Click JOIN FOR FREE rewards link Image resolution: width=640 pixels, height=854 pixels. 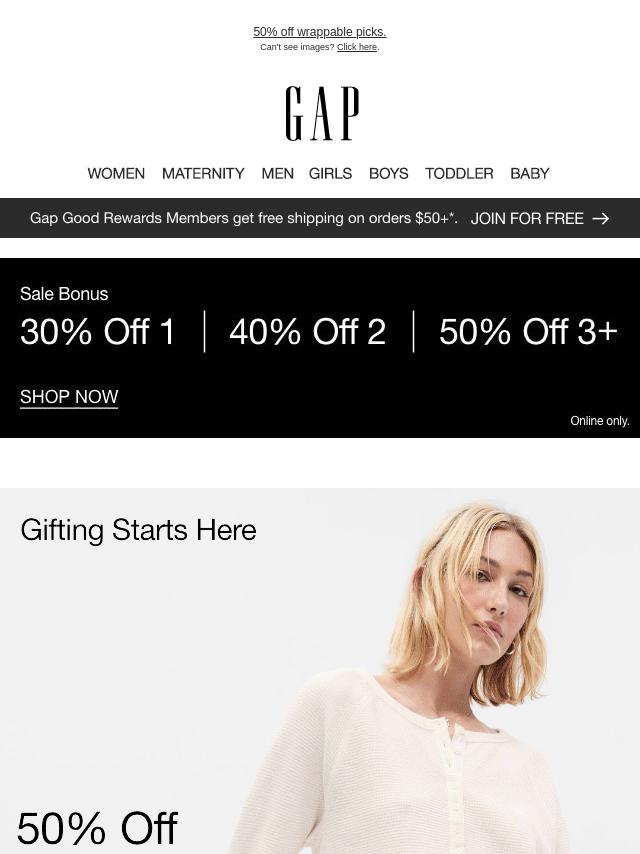pyautogui.click(x=527, y=218)
